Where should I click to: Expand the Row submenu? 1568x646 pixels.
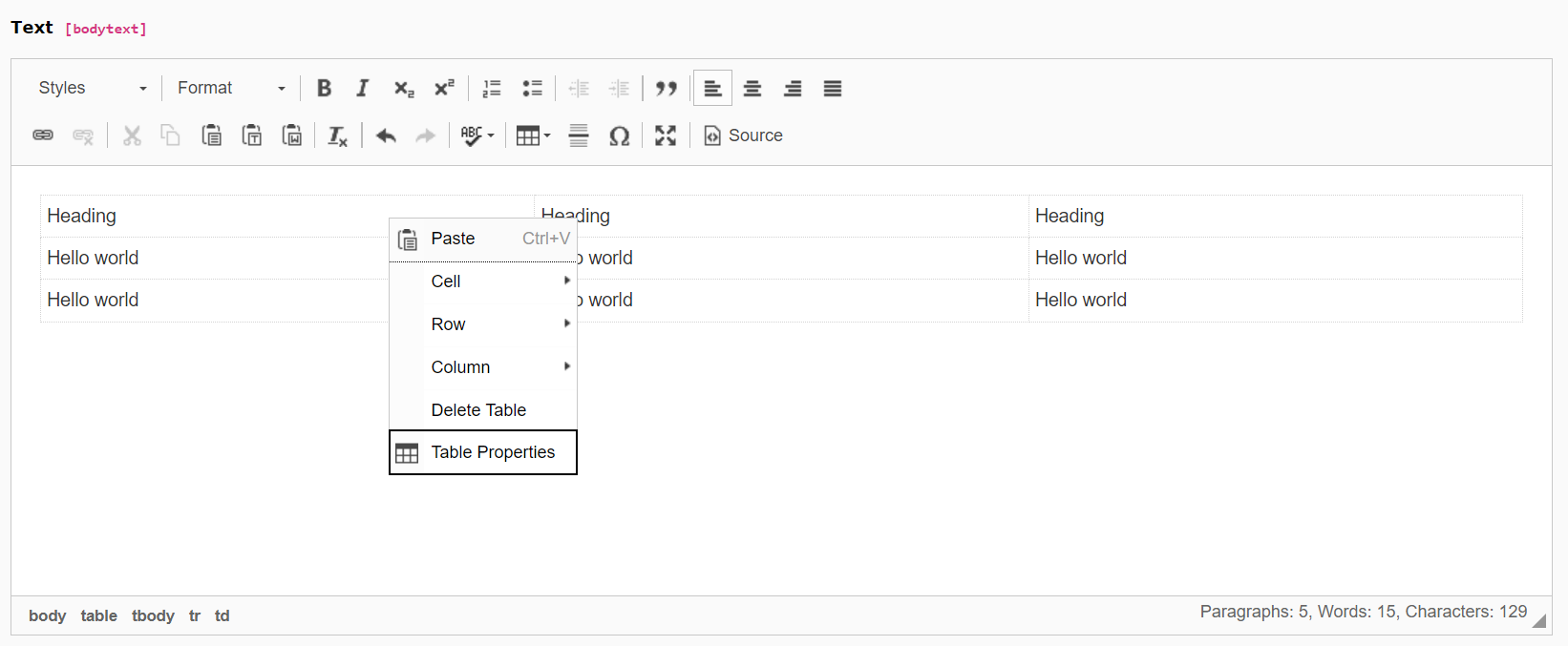483,324
